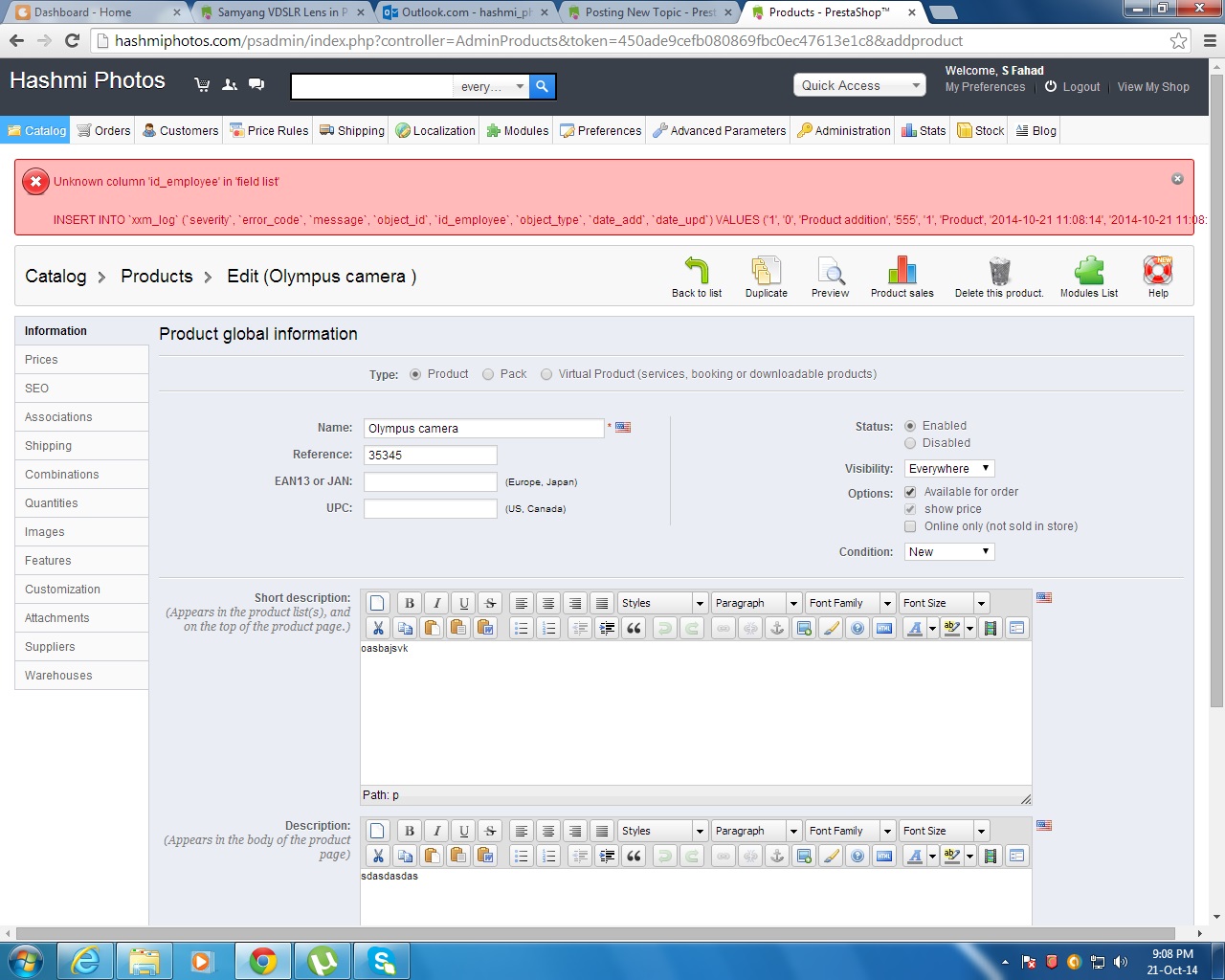This screenshot has width=1225, height=980.
Task: Open the Visibility dropdown
Action: tap(949, 469)
